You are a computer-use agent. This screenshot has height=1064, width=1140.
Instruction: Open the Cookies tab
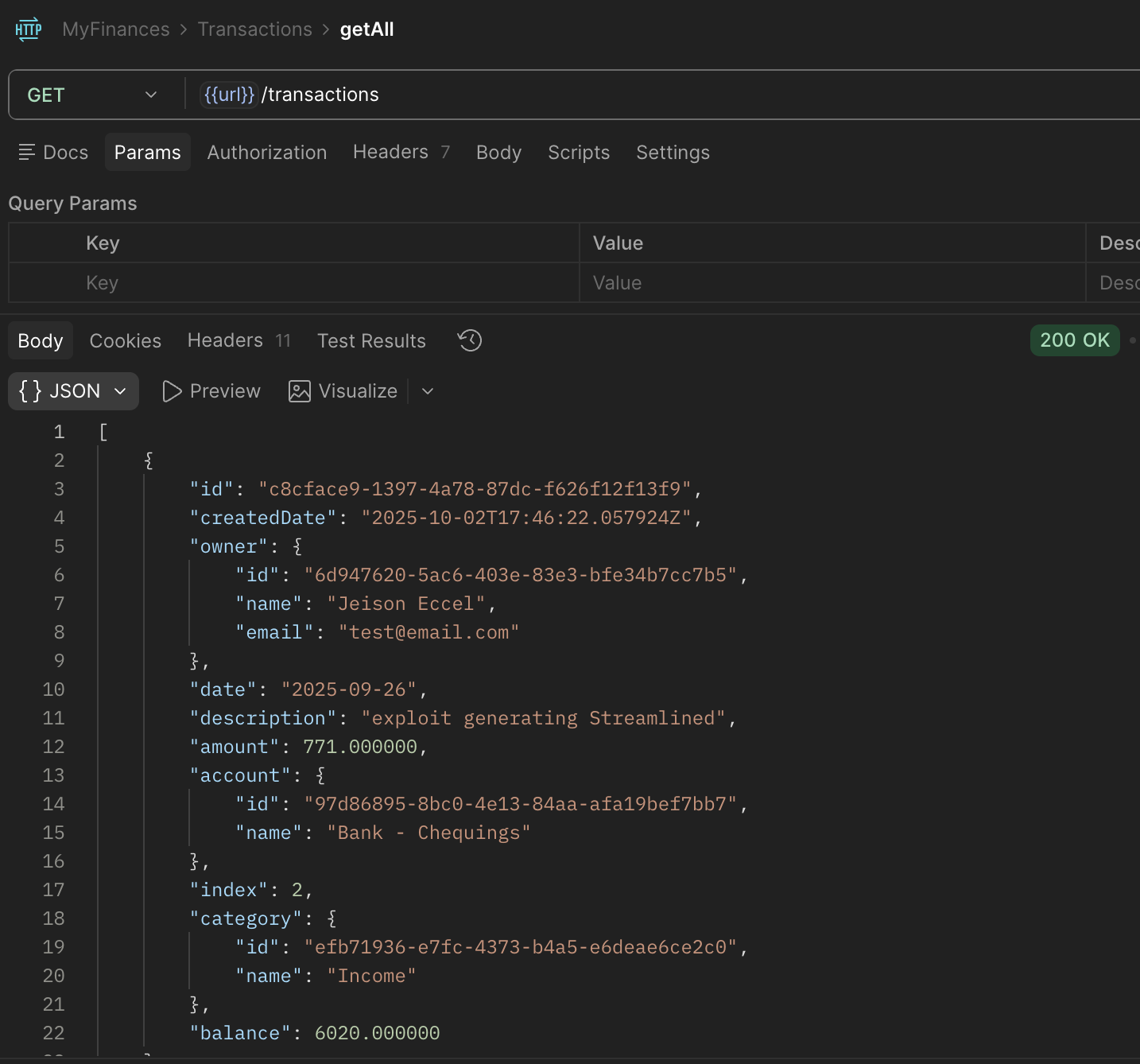click(x=126, y=340)
